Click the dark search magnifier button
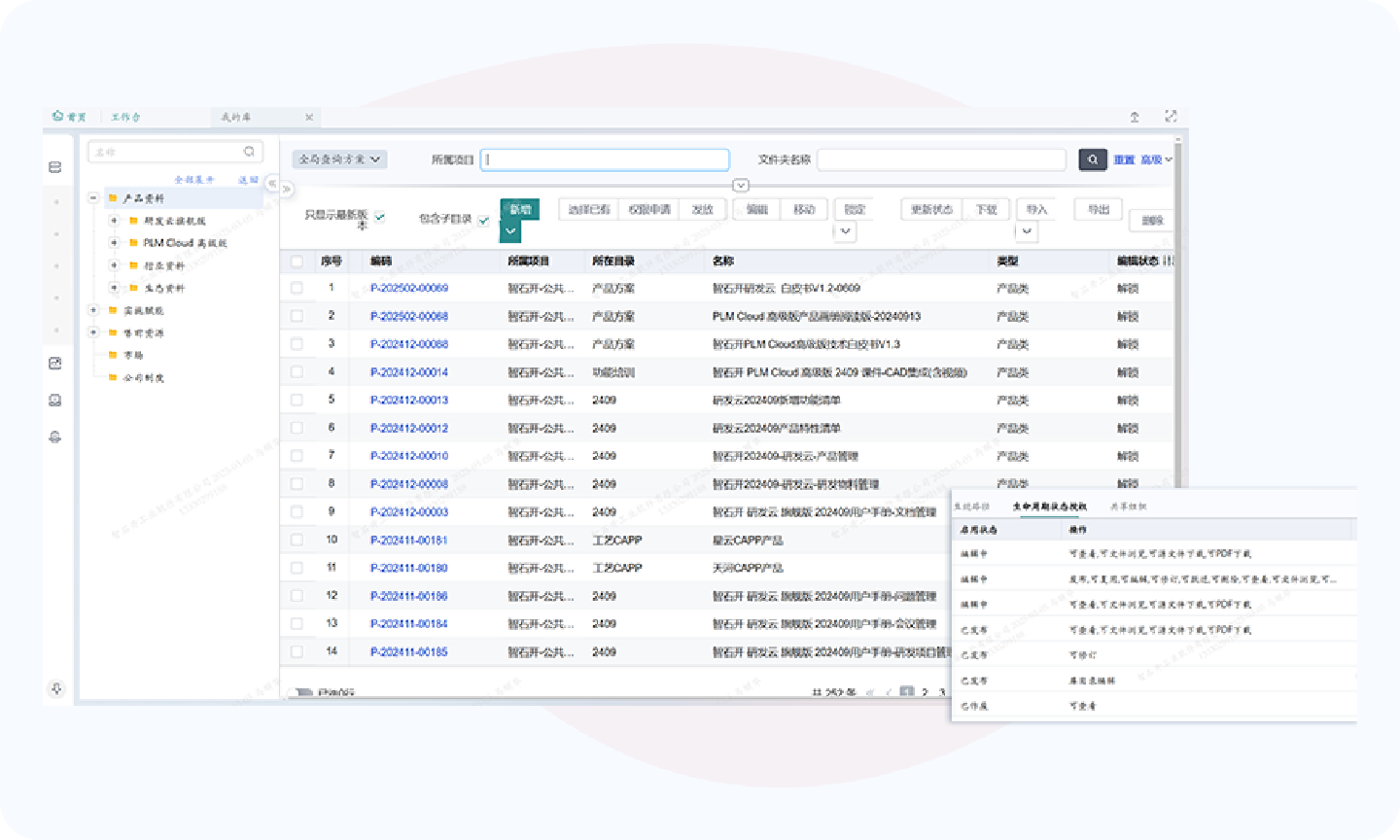The height and width of the screenshot is (840, 1400). (x=1093, y=159)
